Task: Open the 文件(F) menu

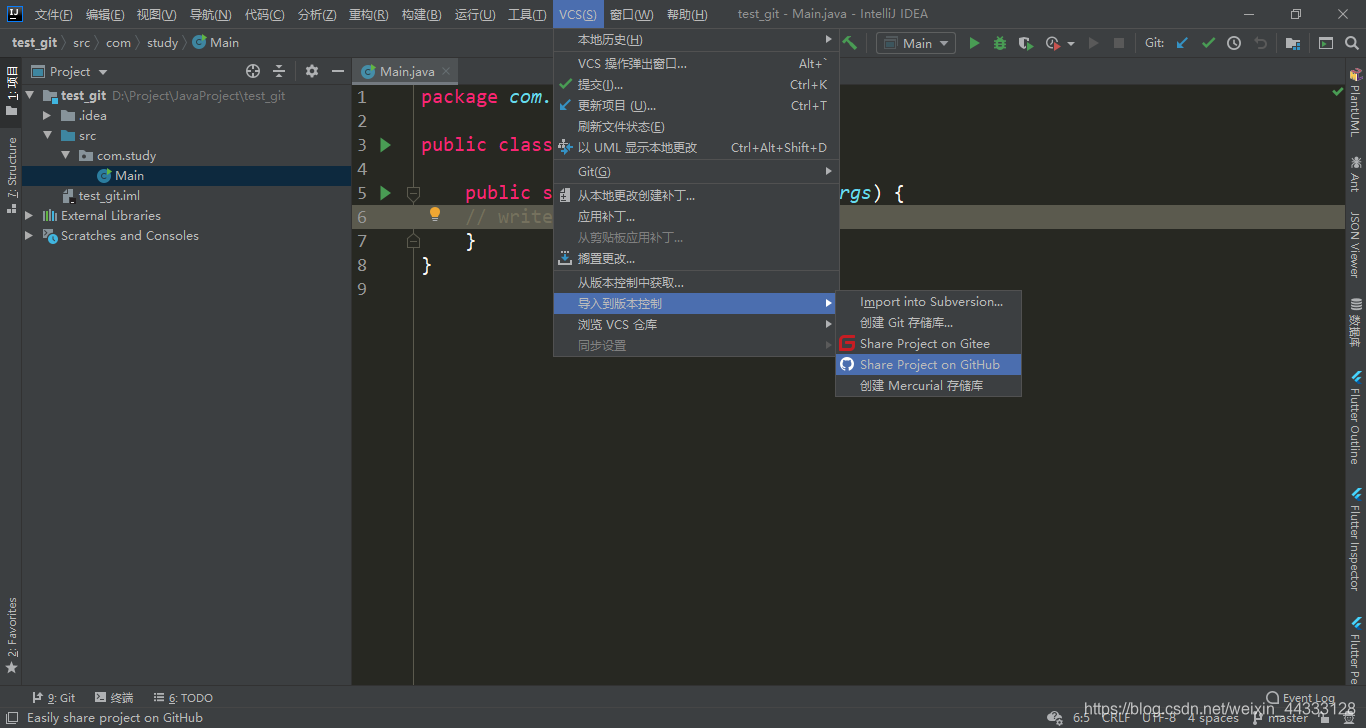Action: tap(53, 15)
